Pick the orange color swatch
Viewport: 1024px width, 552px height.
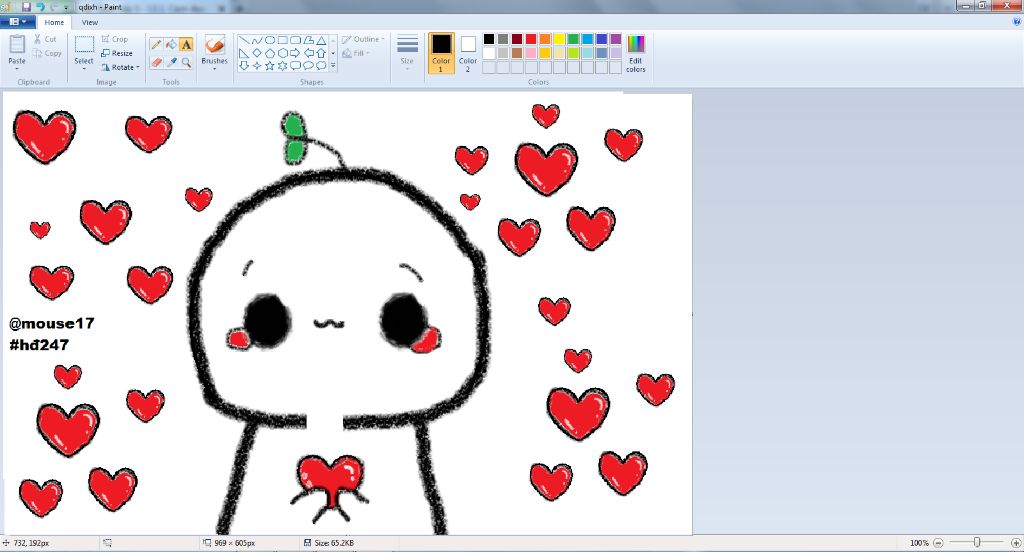click(x=545, y=39)
